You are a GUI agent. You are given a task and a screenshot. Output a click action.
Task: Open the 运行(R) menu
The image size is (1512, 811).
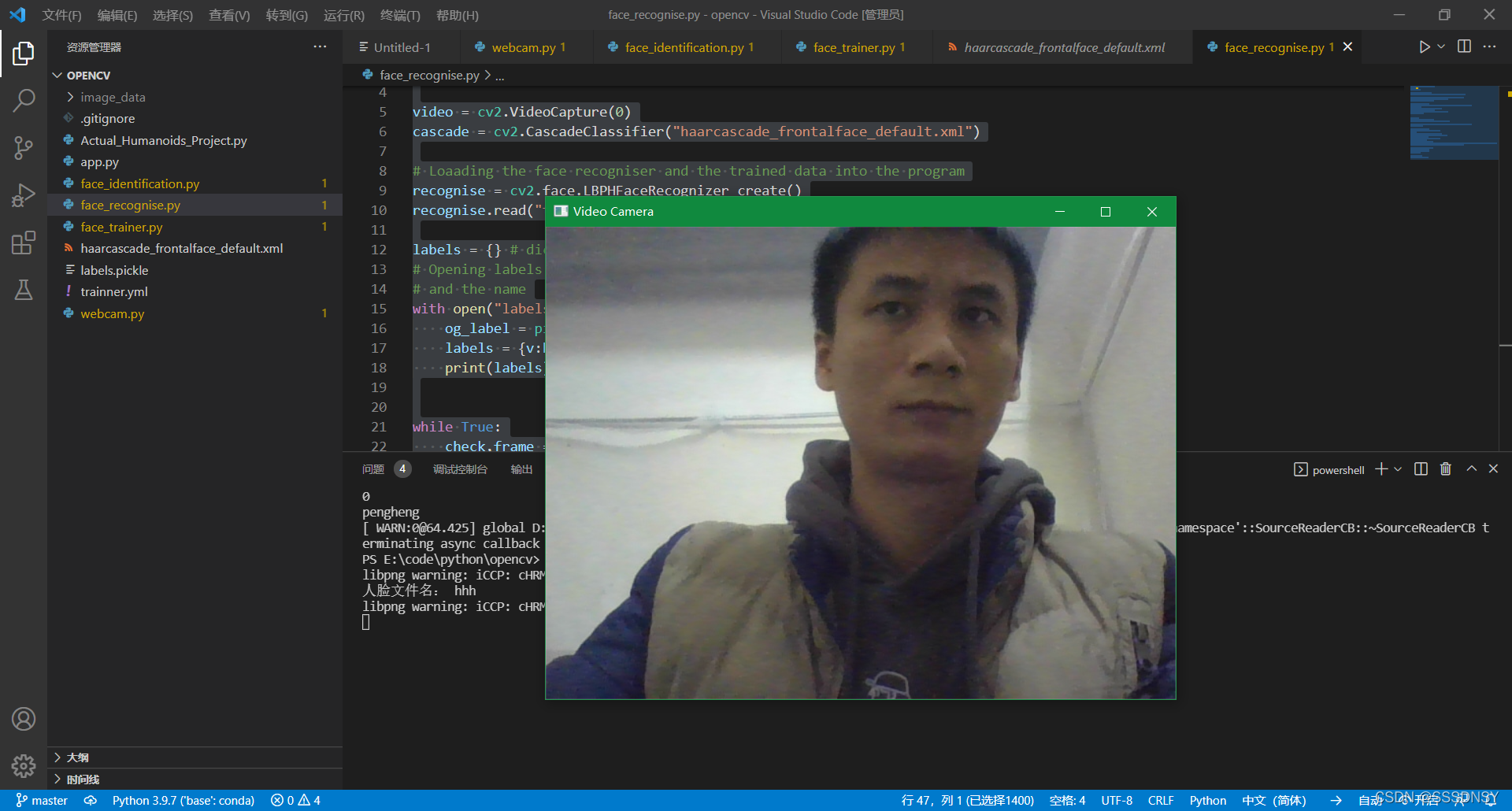(344, 15)
